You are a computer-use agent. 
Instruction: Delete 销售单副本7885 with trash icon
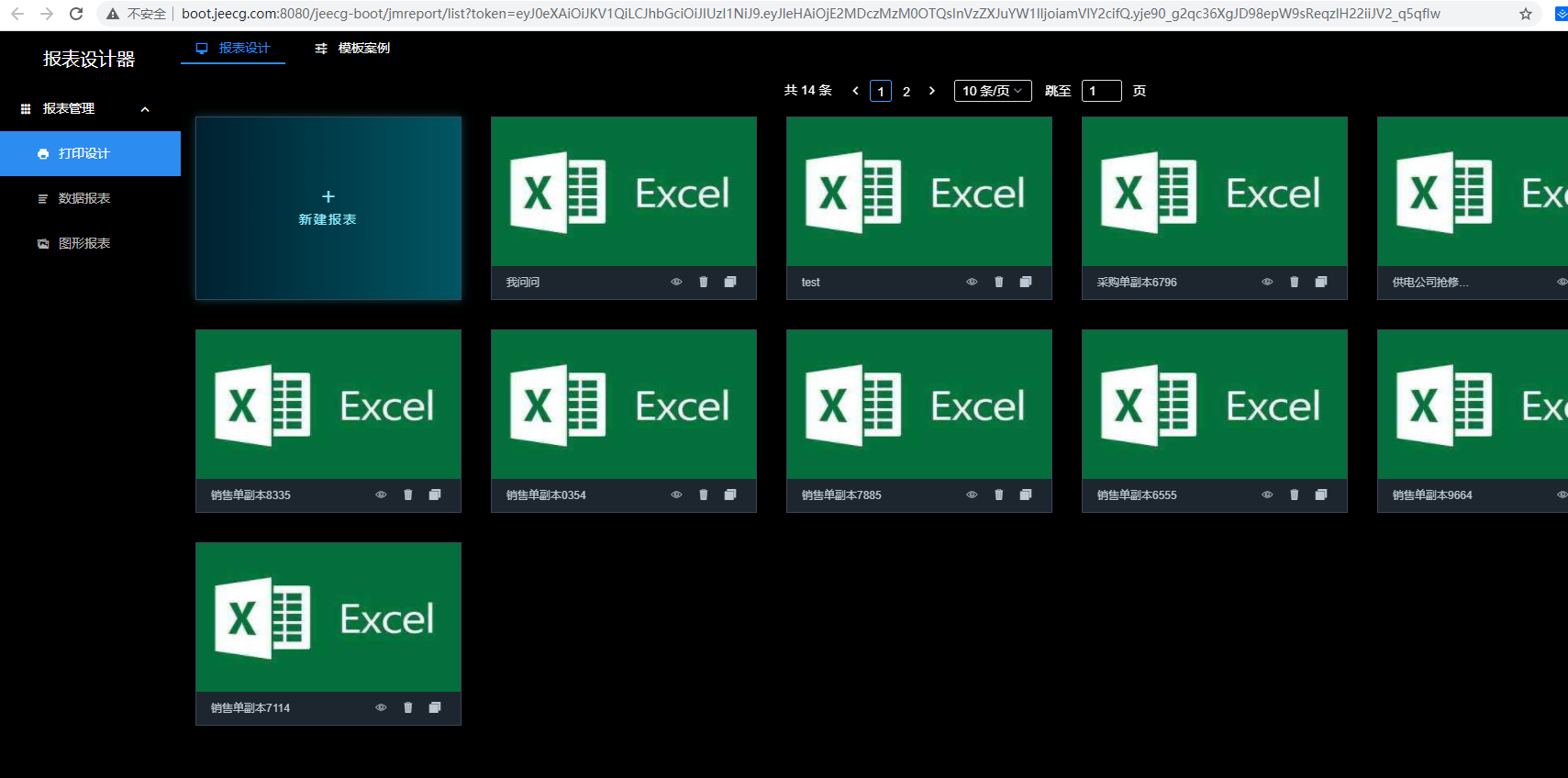coord(999,495)
